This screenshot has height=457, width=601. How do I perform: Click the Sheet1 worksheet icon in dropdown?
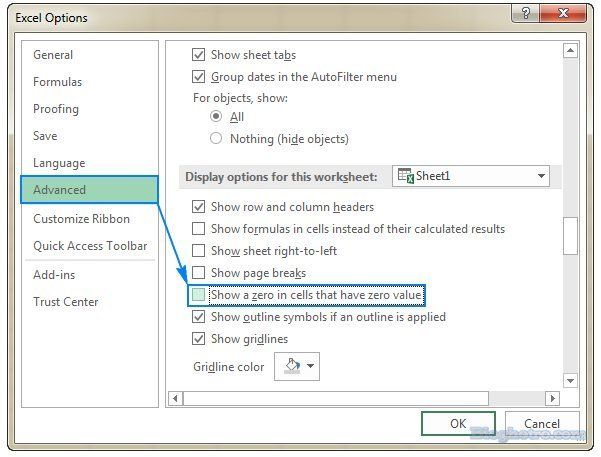click(405, 176)
